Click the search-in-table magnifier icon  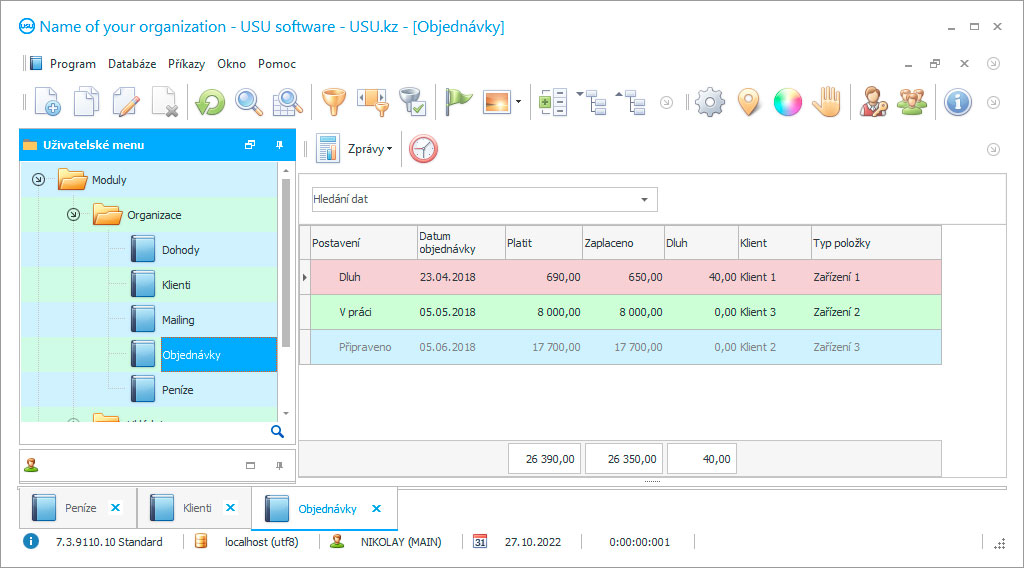pos(287,102)
